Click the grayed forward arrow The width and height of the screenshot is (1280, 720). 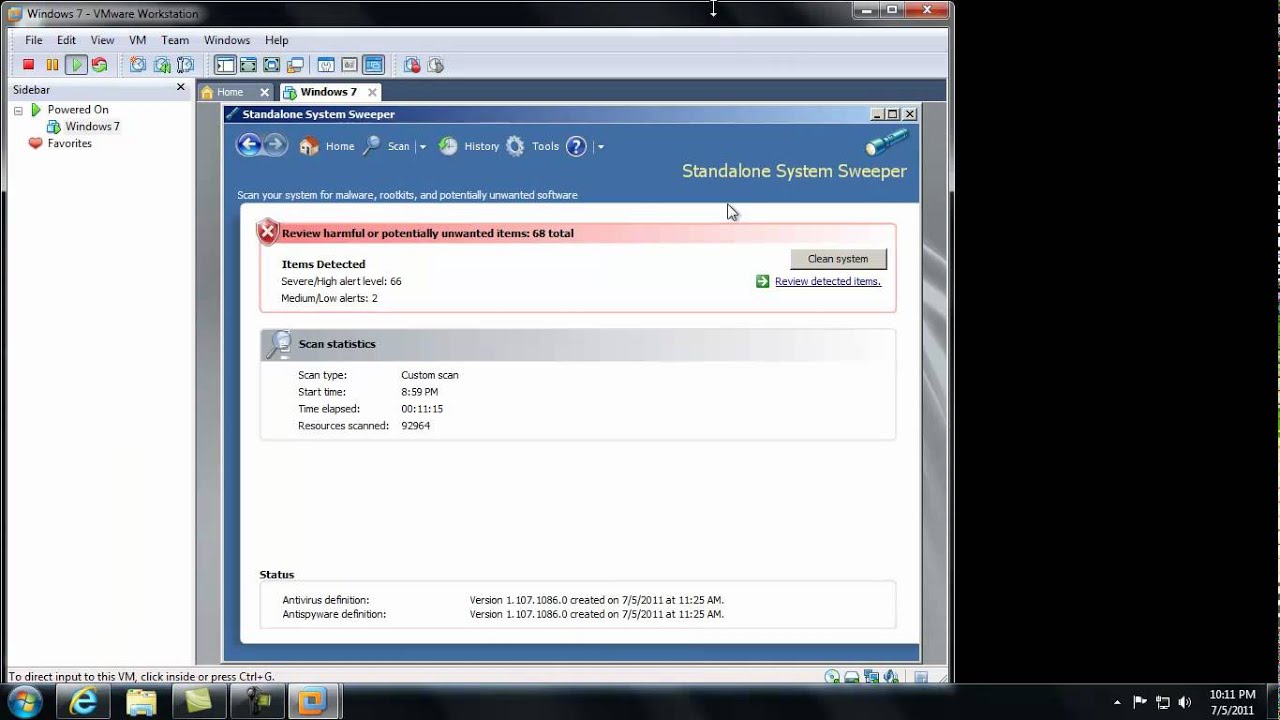click(275, 146)
